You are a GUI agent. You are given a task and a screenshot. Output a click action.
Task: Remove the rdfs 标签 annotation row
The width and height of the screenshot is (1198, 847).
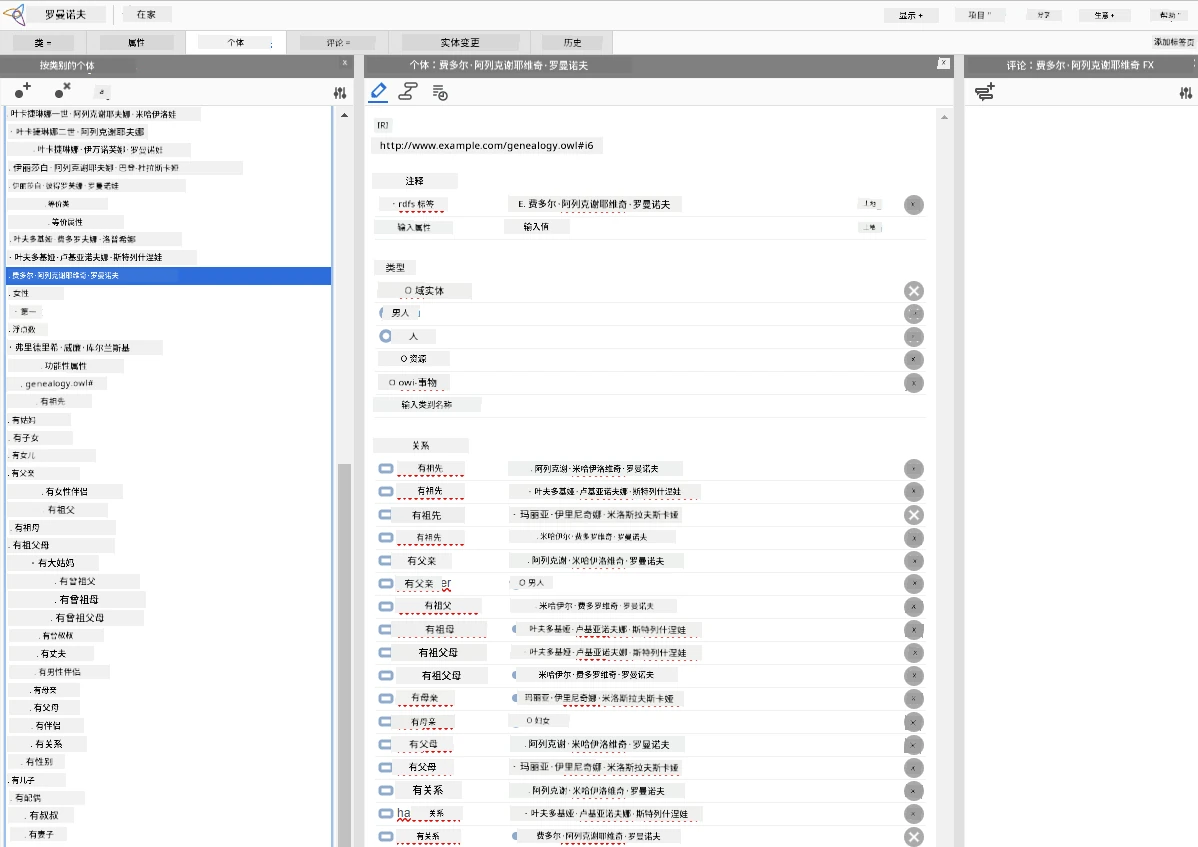(914, 205)
